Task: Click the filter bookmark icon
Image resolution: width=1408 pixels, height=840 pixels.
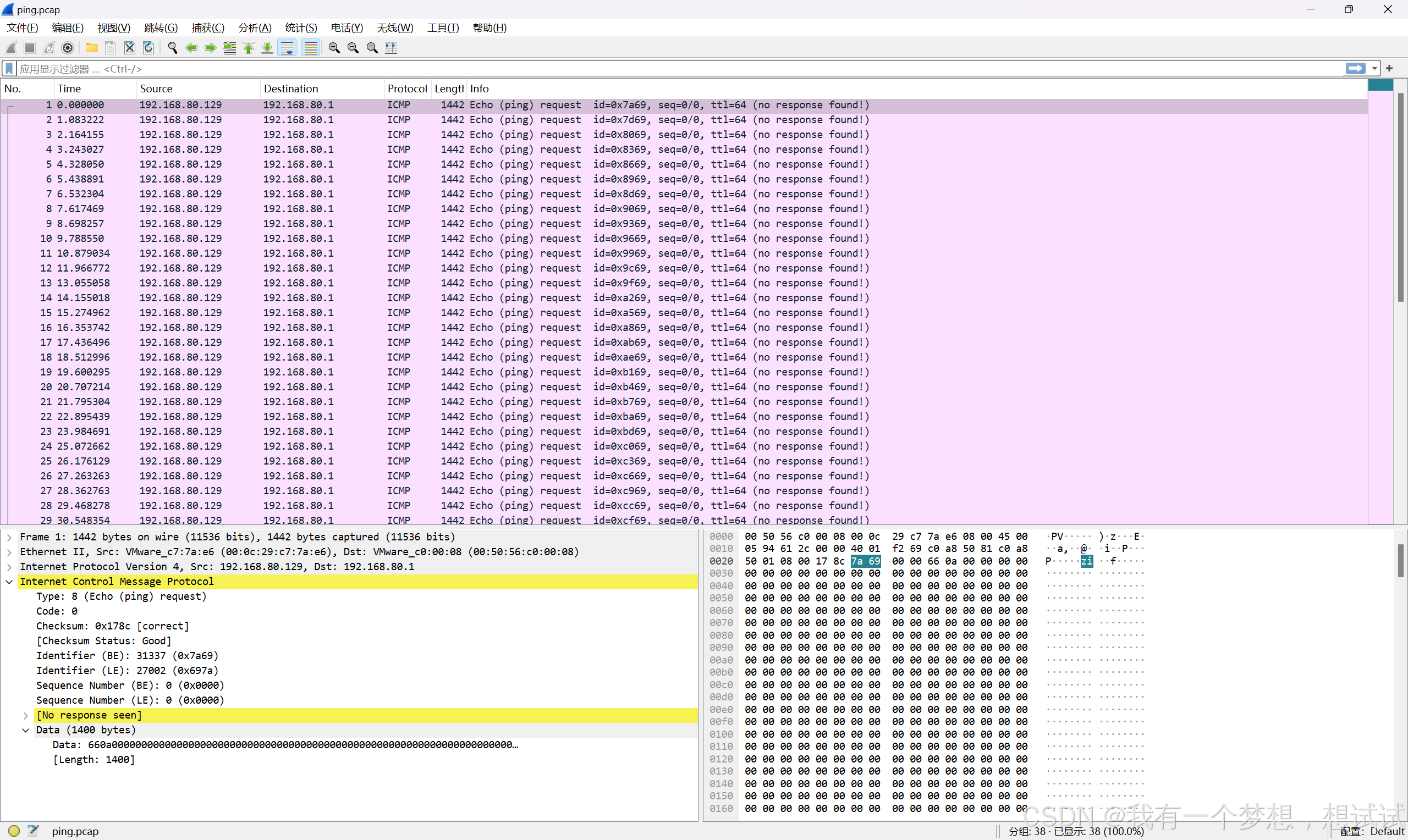Action: click(9, 69)
